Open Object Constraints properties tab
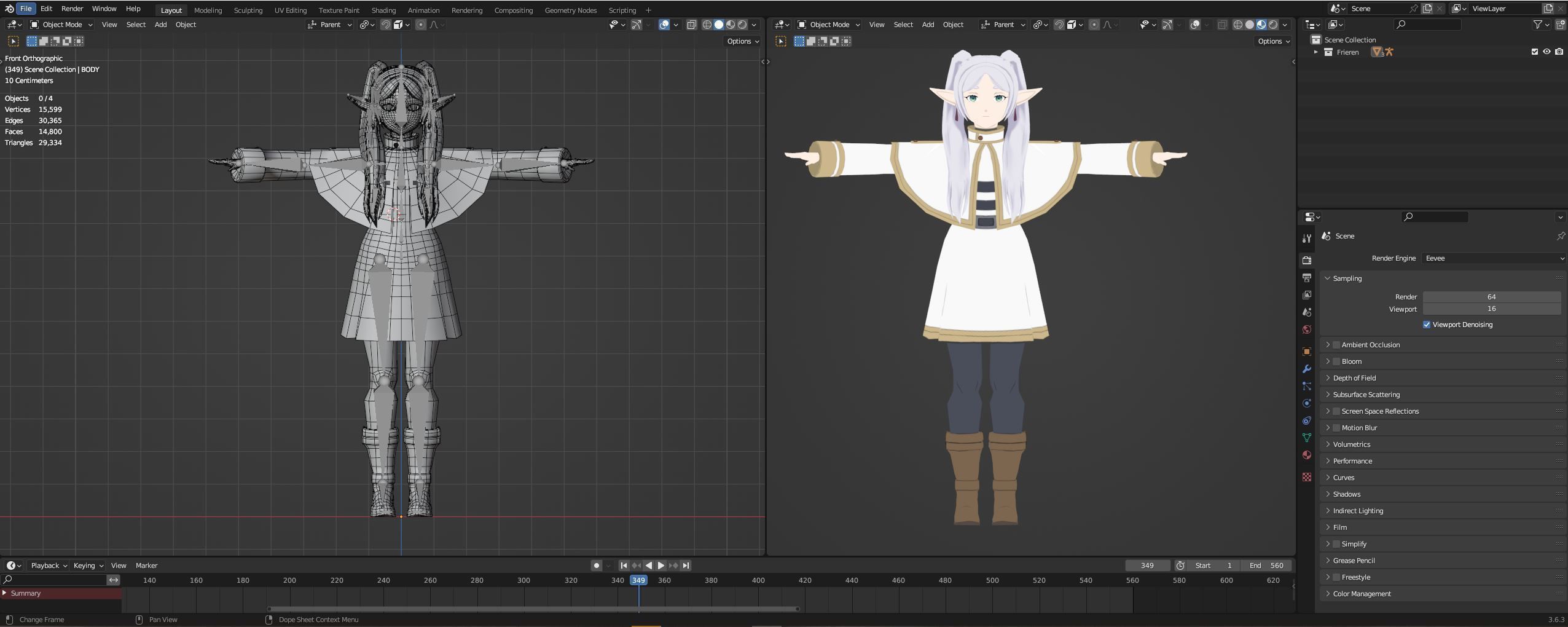 coord(1307,420)
